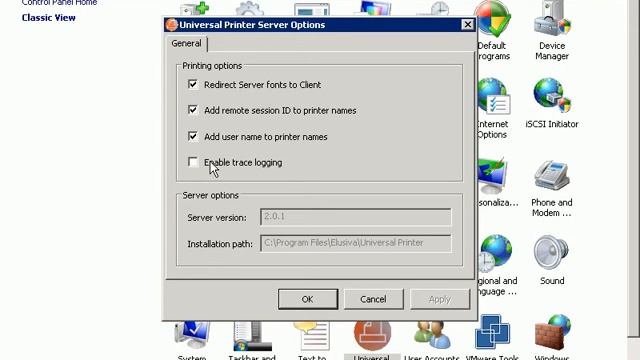Screen dimensions: 640x360
Task: Open Control Panel Home link
Action: coord(60,3)
